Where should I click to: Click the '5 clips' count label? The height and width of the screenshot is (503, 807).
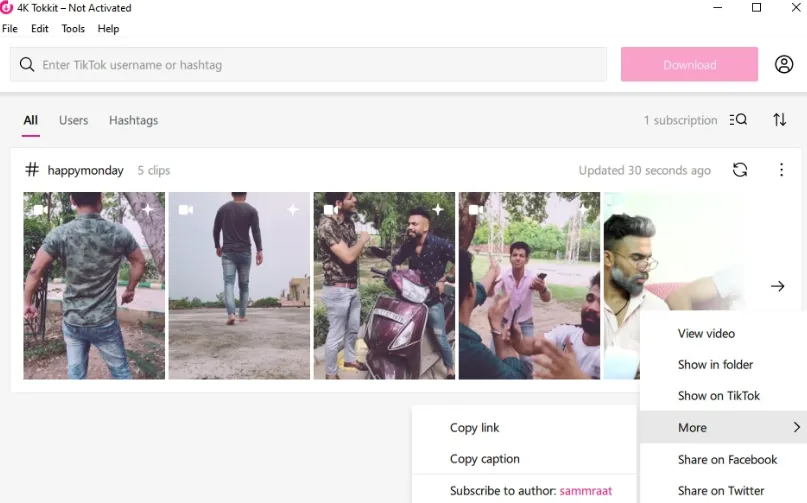point(153,170)
